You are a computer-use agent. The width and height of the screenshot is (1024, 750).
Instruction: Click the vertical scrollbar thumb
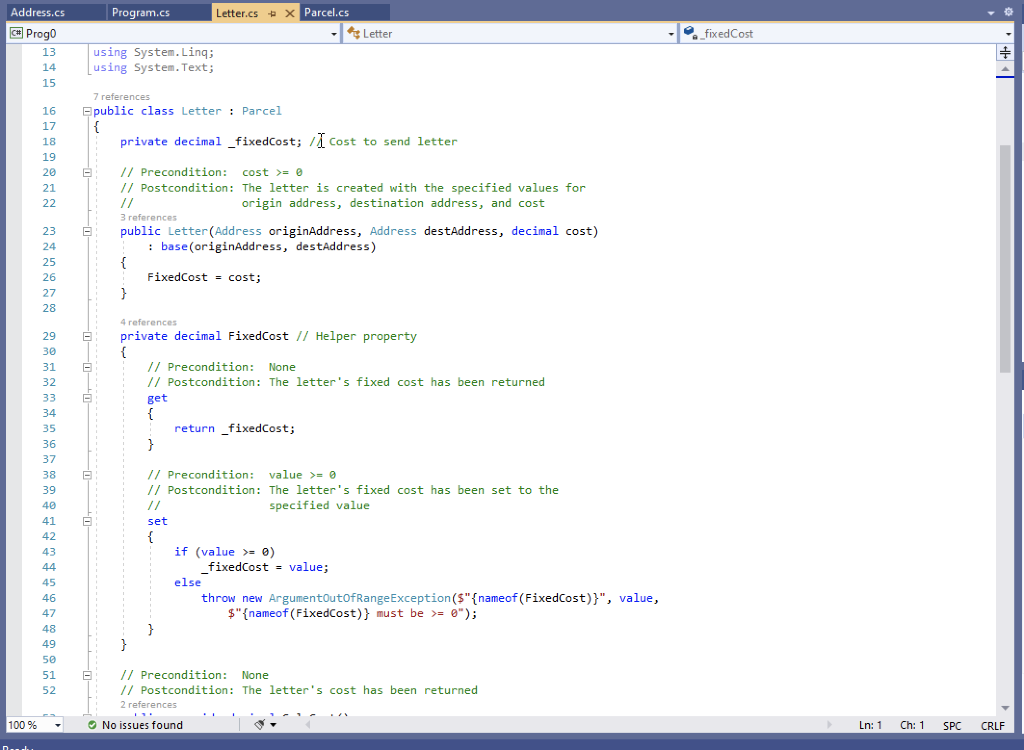coord(1005,259)
